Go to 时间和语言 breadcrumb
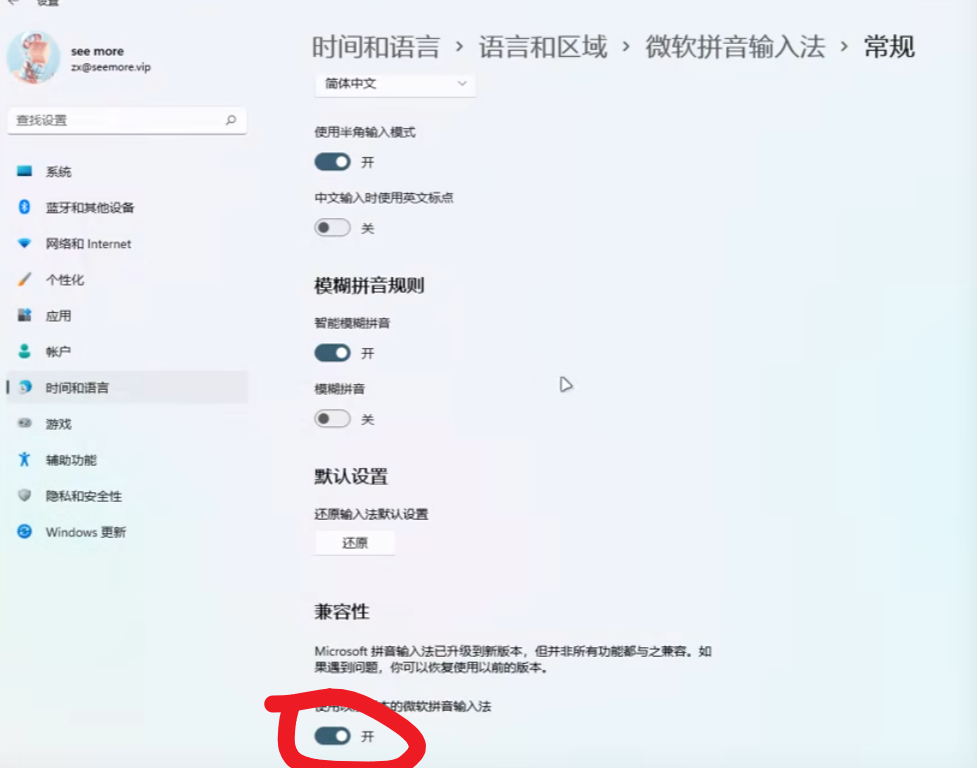Image resolution: width=977 pixels, height=768 pixels. pyautogui.click(x=376, y=47)
